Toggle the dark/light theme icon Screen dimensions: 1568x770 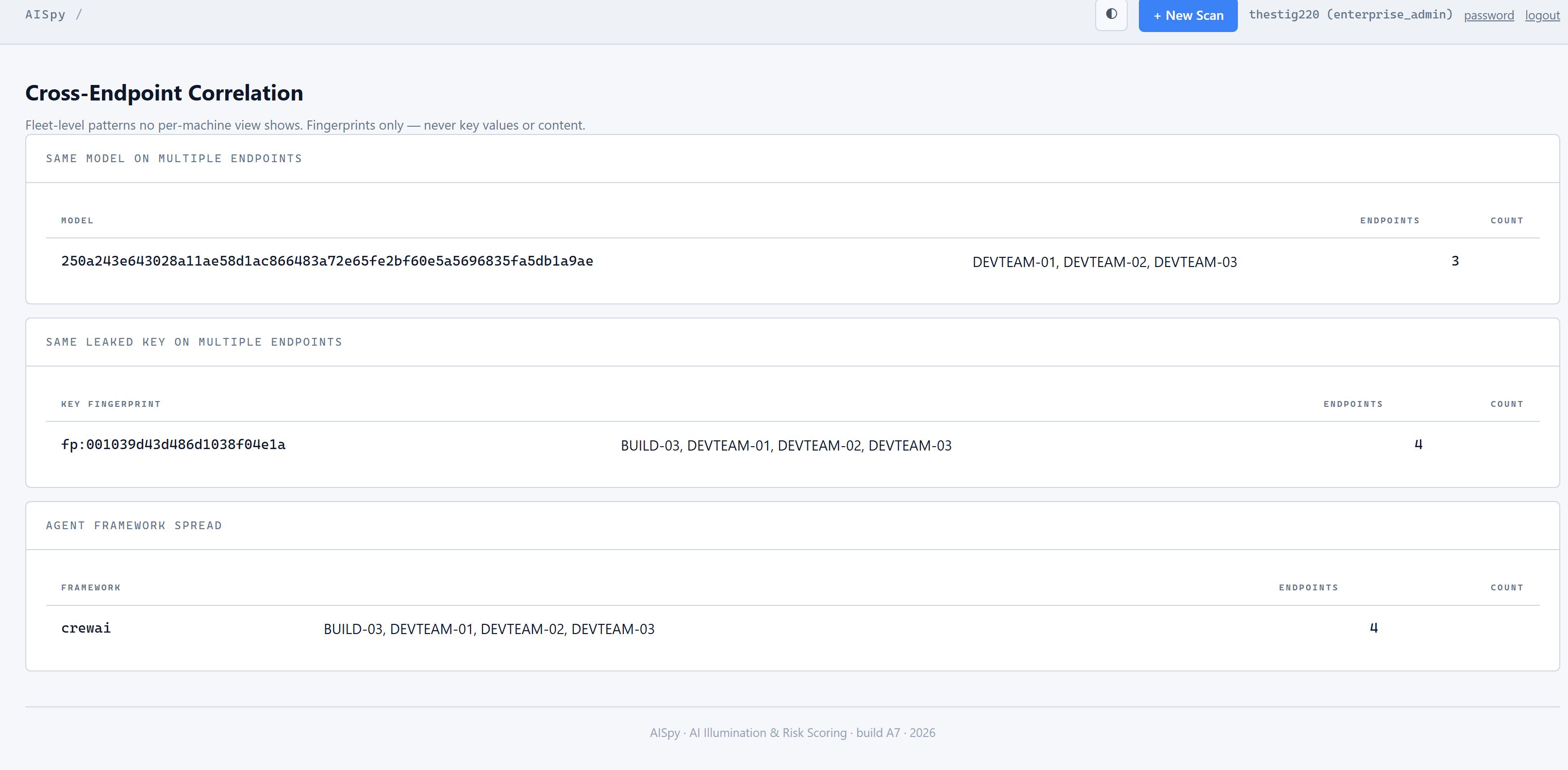pyautogui.click(x=1112, y=15)
